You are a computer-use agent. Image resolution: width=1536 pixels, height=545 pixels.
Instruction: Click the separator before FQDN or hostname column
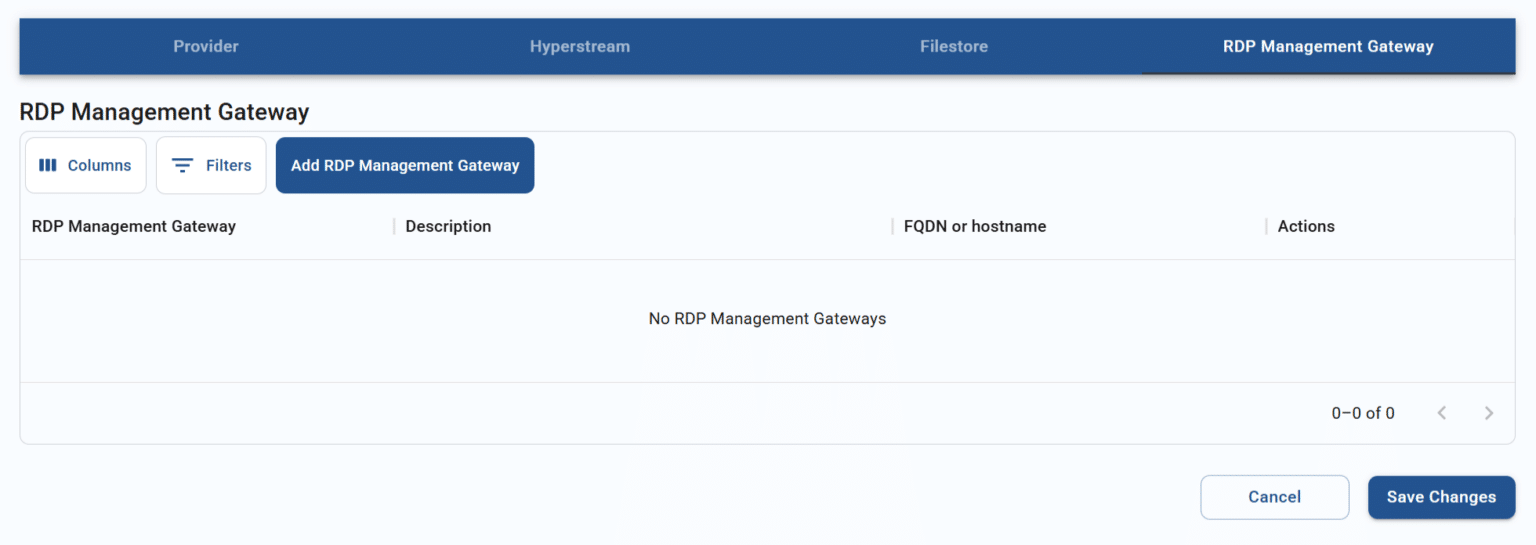892,226
